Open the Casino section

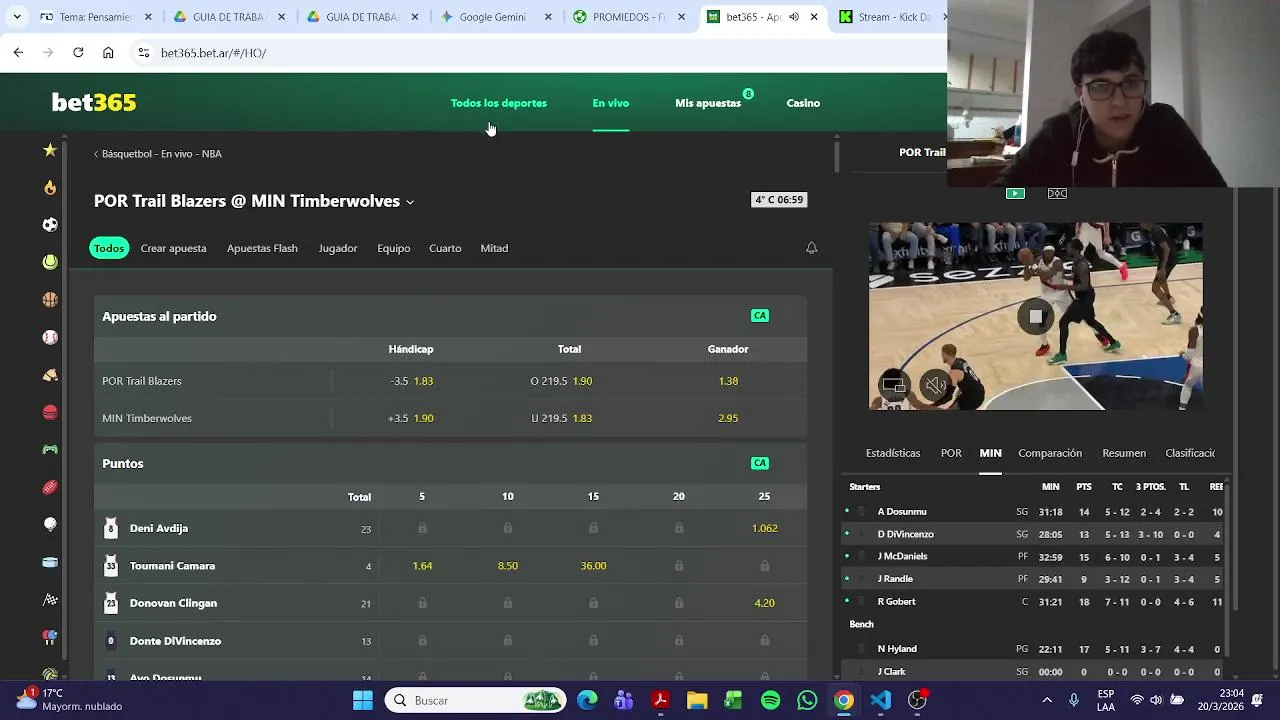pyautogui.click(x=803, y=103)
